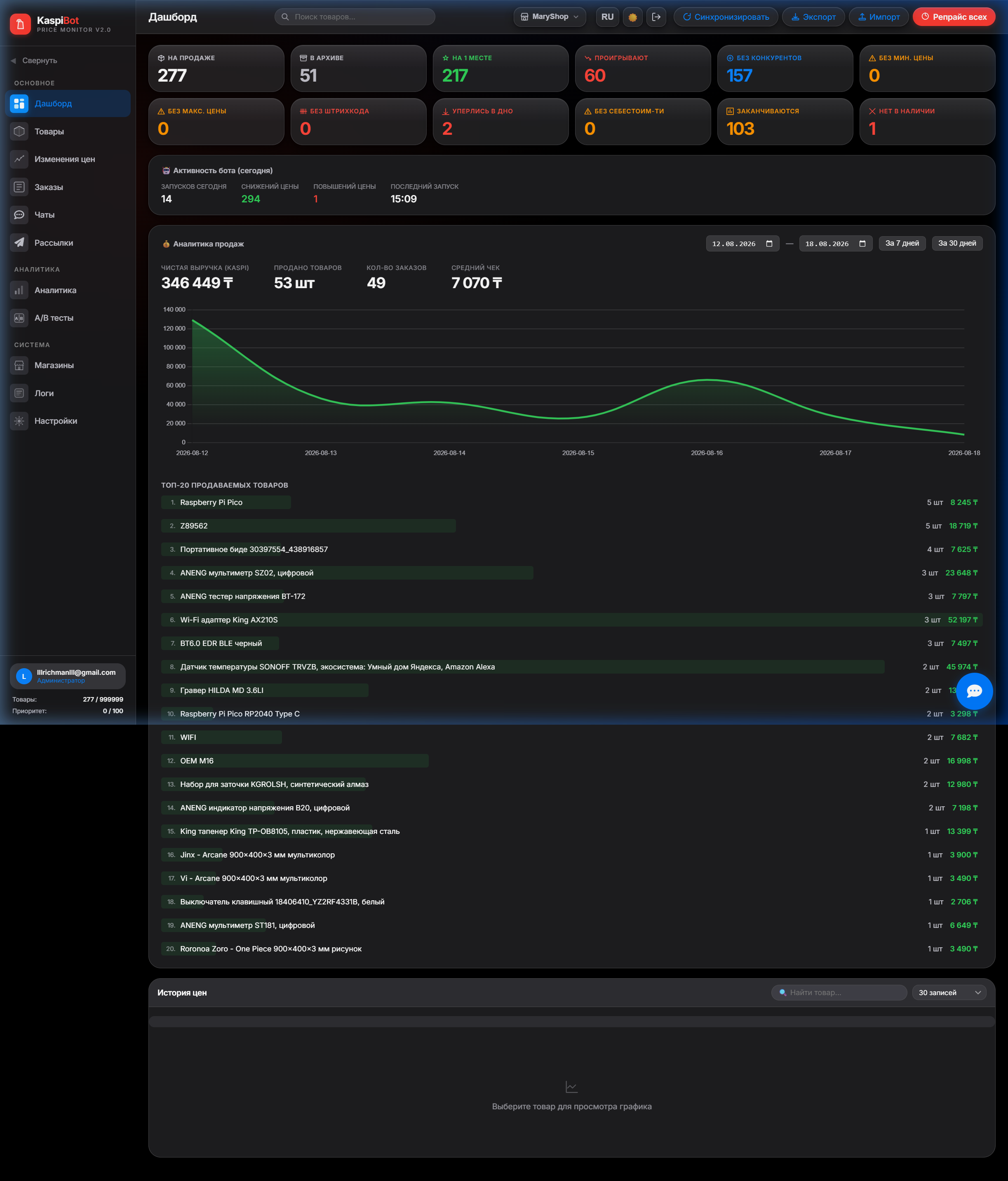The height and width of the screenshot is (1181, 1008).
Task: Select Z89562 product row
Action: pos(571,526)
